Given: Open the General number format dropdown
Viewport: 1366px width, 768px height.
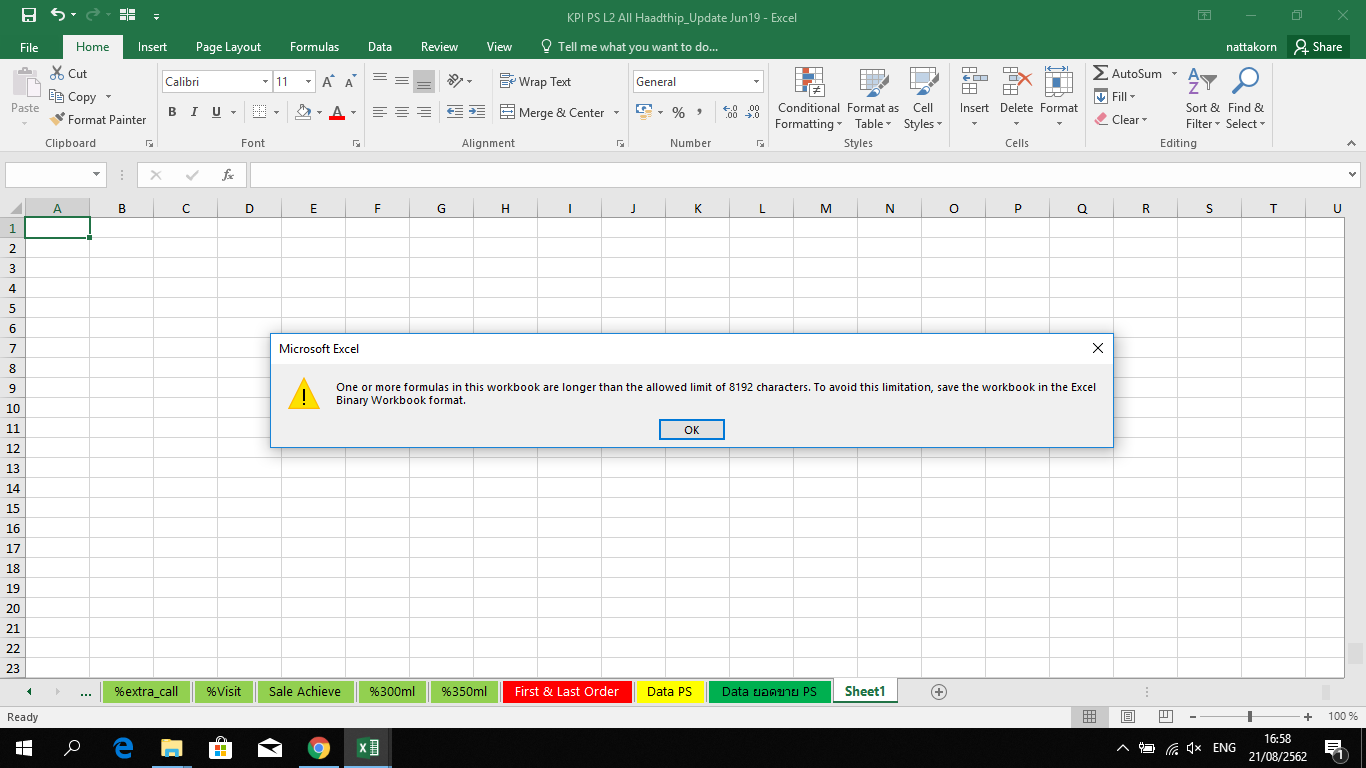Looking at the screenshot, I should [x=756, y=82].
